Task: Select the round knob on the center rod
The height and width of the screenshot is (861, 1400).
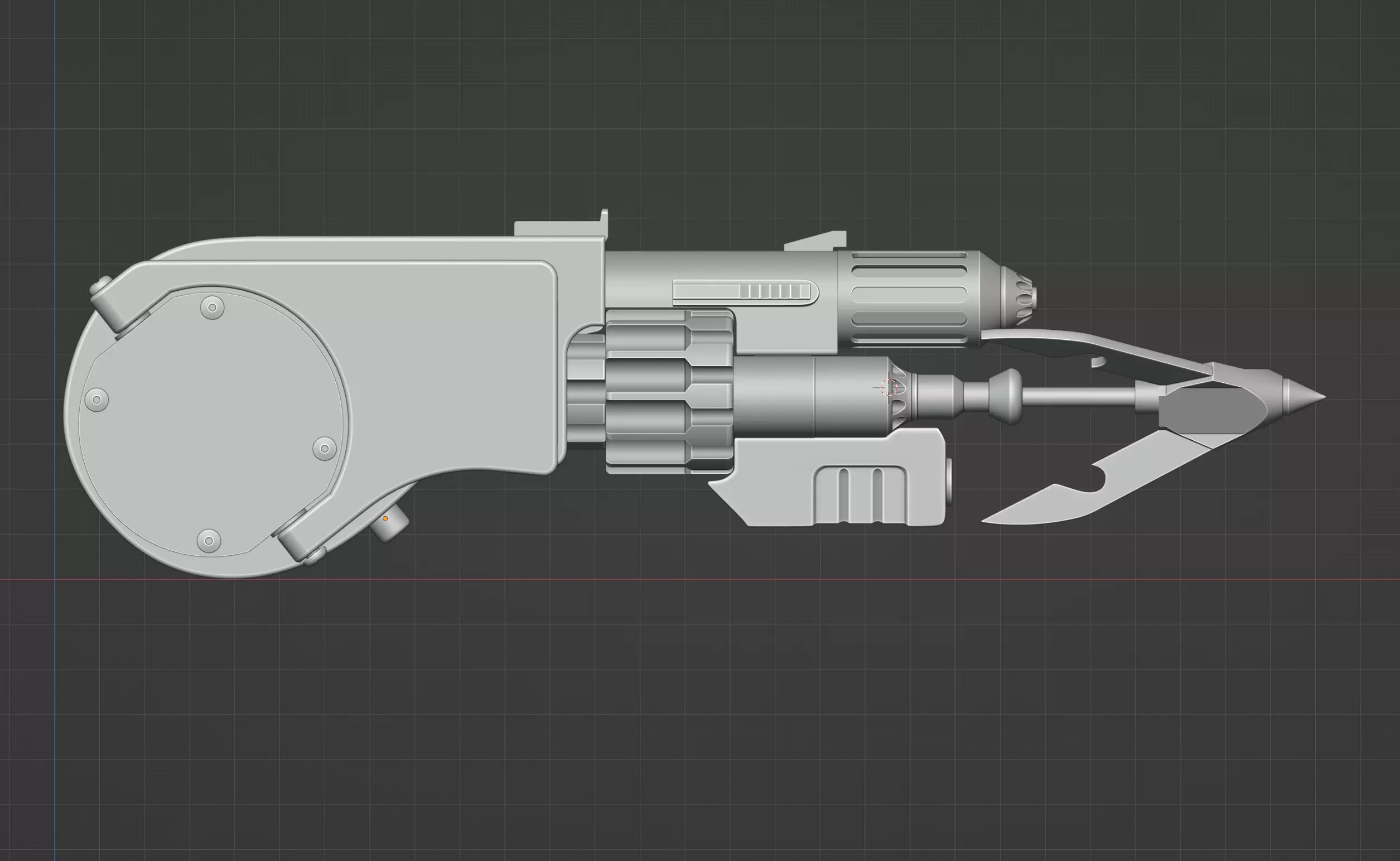Action: point(1006,396)
